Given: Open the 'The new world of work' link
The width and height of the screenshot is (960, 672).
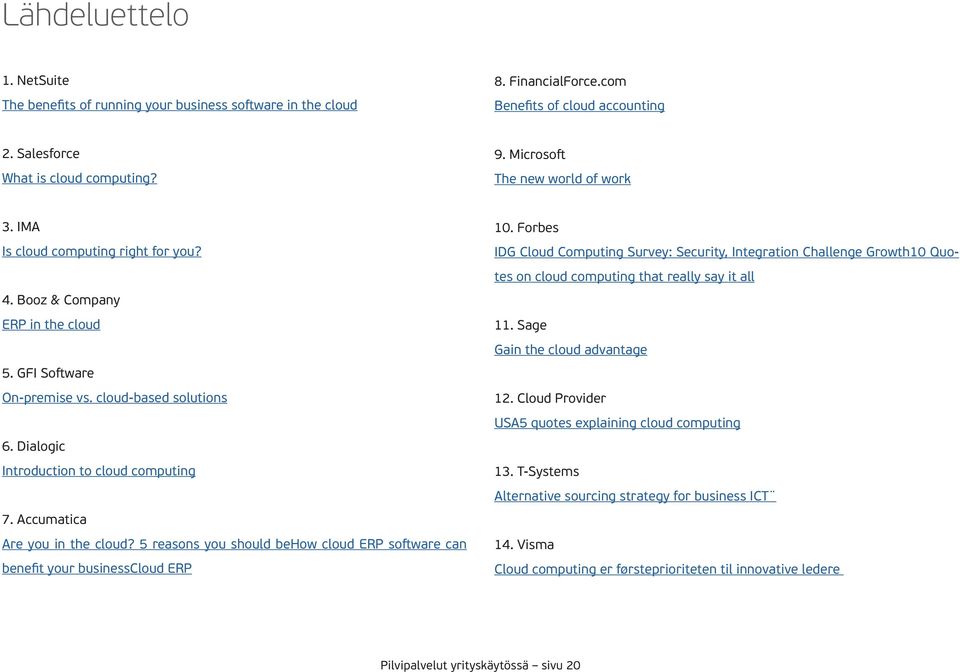Looking at the screenshot, I should pyautogui.click(x=562, y=179).
